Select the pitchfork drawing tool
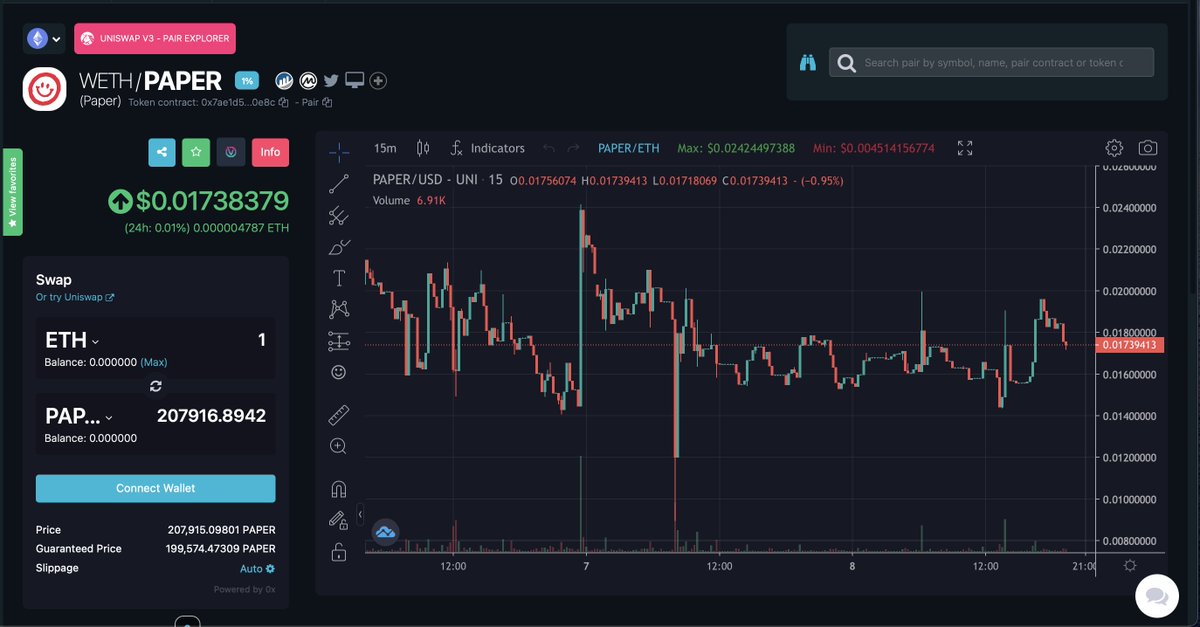 coord(339,215)
